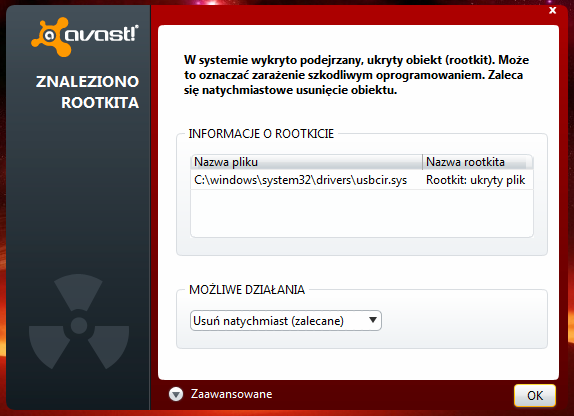This screenshot has width=574, height=416.
Task: Confirm with the OK button
Action: [x=535, y=395]
